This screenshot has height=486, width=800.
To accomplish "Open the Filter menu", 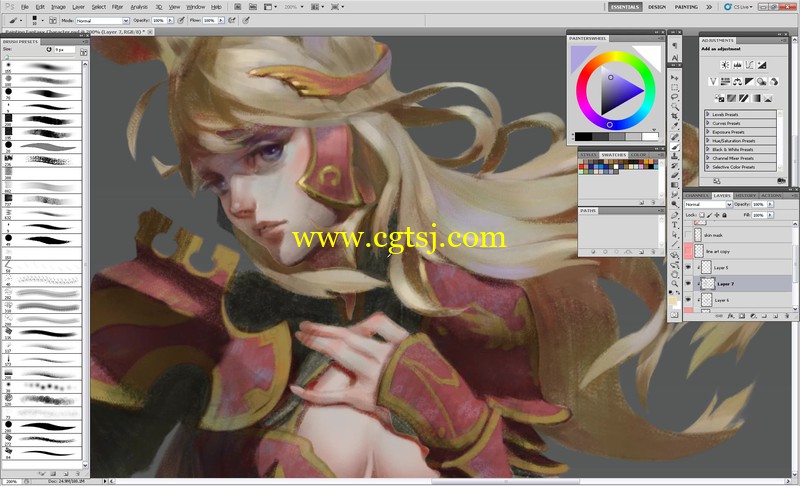I will (x=117, y=7).
